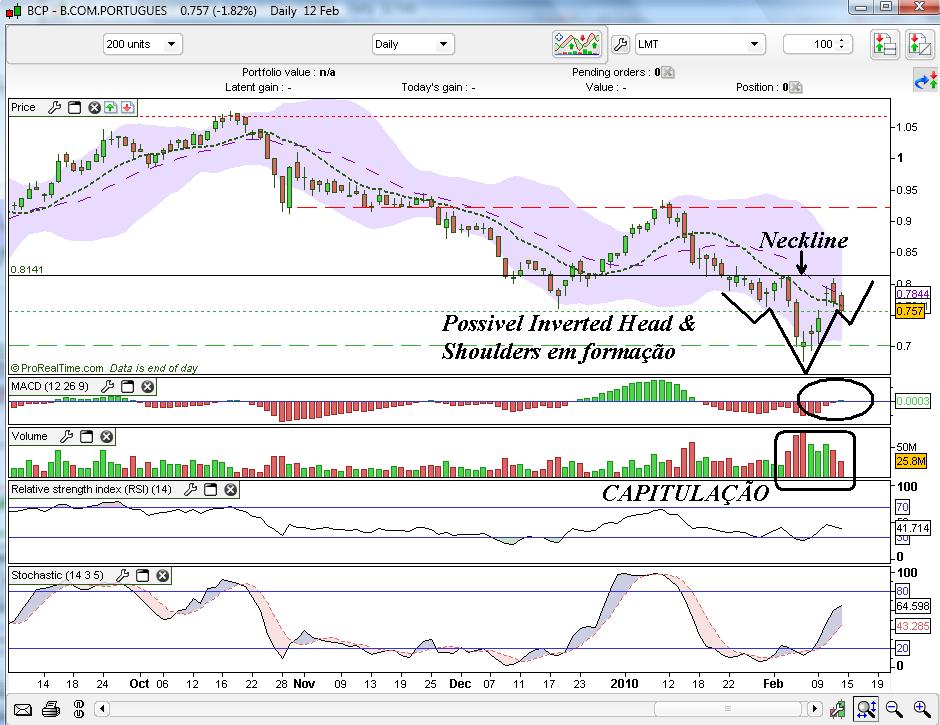The width and height of the screenshot is (940, 725).
Task: Click the pending orders X button
Action: click(x=668, y=73)
